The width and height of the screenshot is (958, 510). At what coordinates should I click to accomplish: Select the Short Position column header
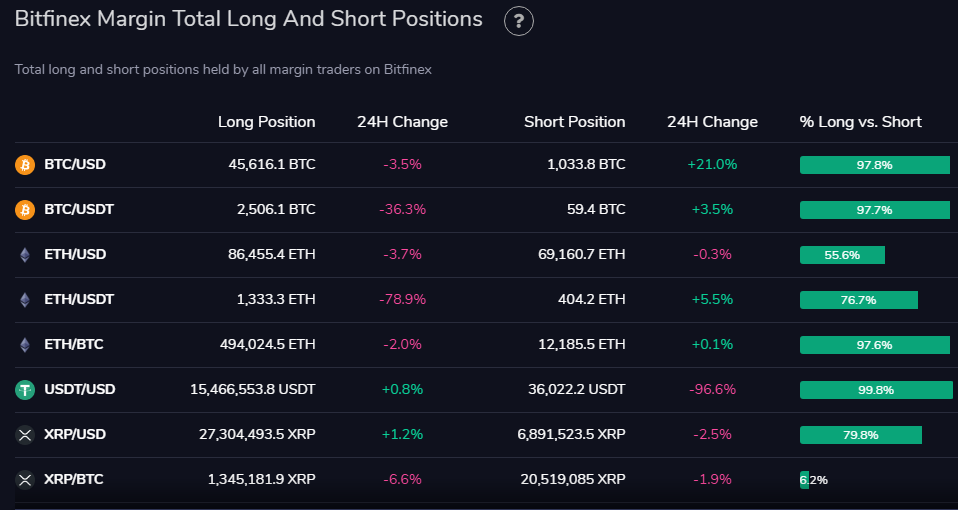coord(574,122)
